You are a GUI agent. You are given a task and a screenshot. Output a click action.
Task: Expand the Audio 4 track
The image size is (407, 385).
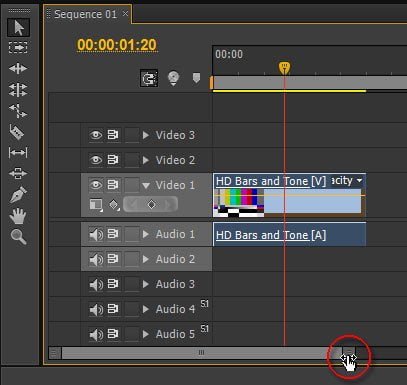[146, 309]
